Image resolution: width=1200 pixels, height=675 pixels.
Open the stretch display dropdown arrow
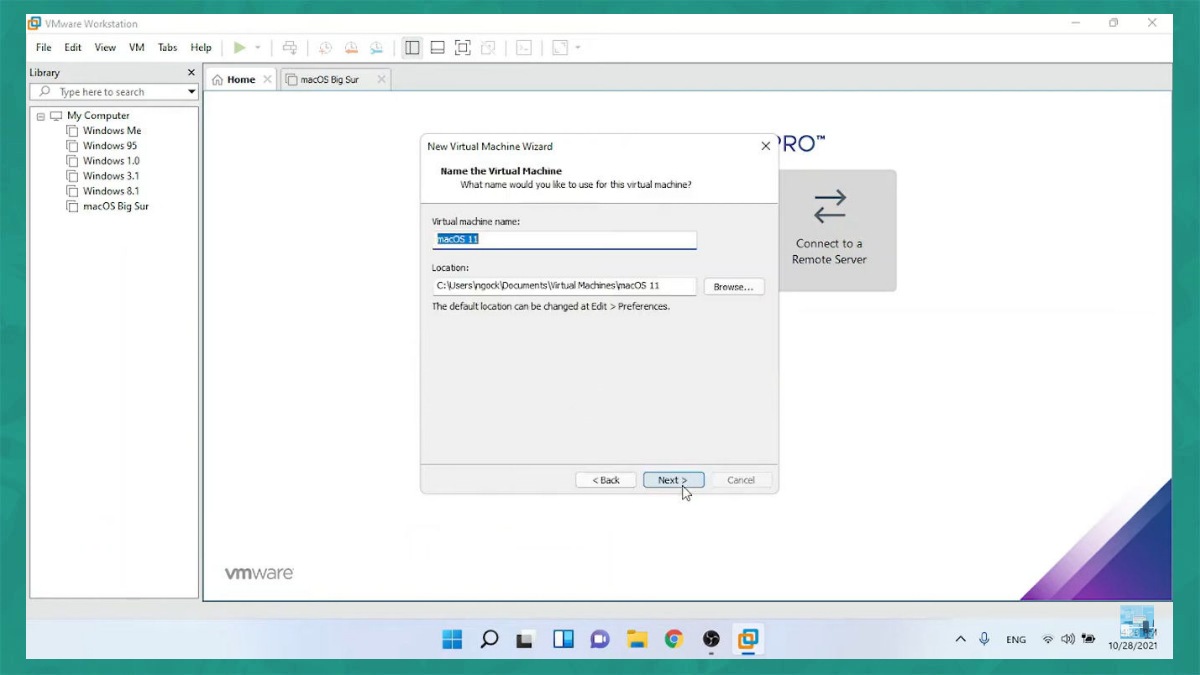pos(577,47)
